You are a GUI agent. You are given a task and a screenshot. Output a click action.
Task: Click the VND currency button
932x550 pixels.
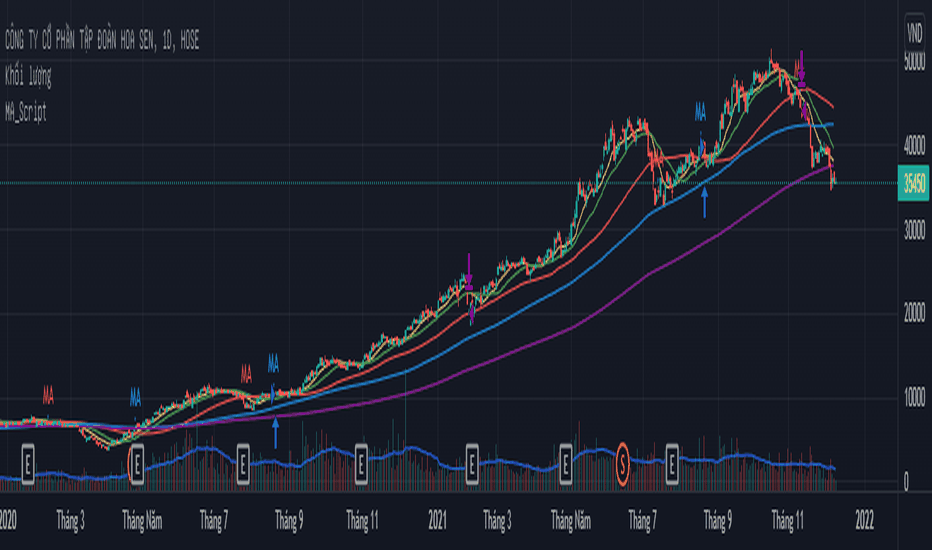tap(914, 32)
